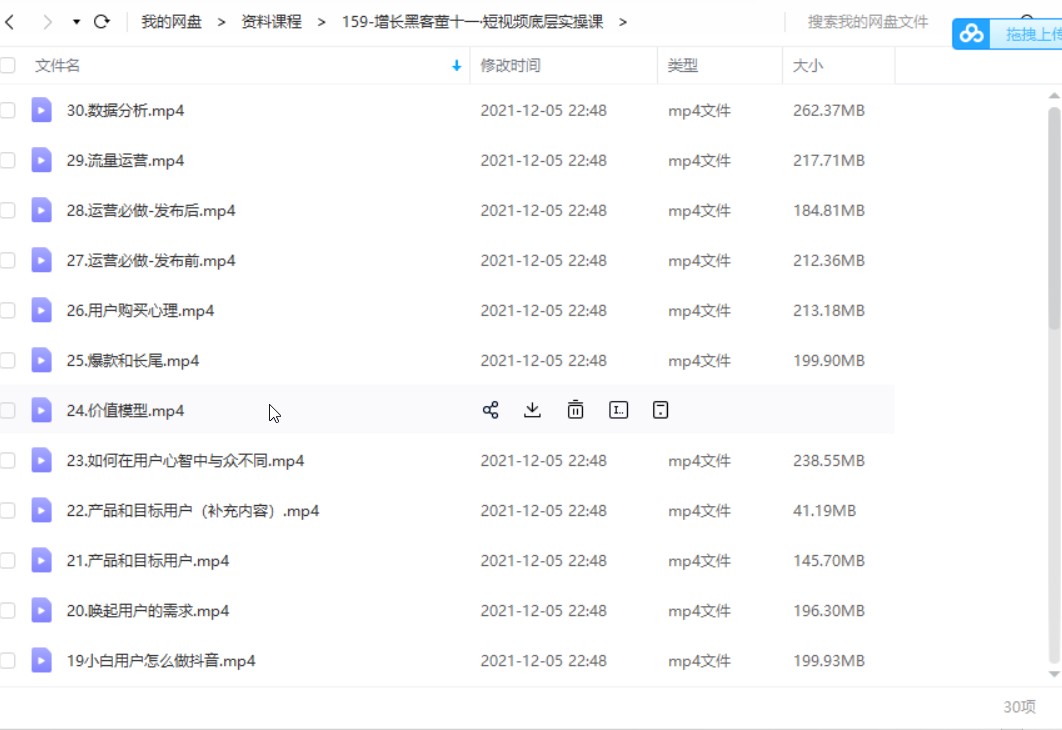Viewport: 1062px width, 730px height.
Task: Toggle the file name sort direction arrow
Action: pos(457,66)
